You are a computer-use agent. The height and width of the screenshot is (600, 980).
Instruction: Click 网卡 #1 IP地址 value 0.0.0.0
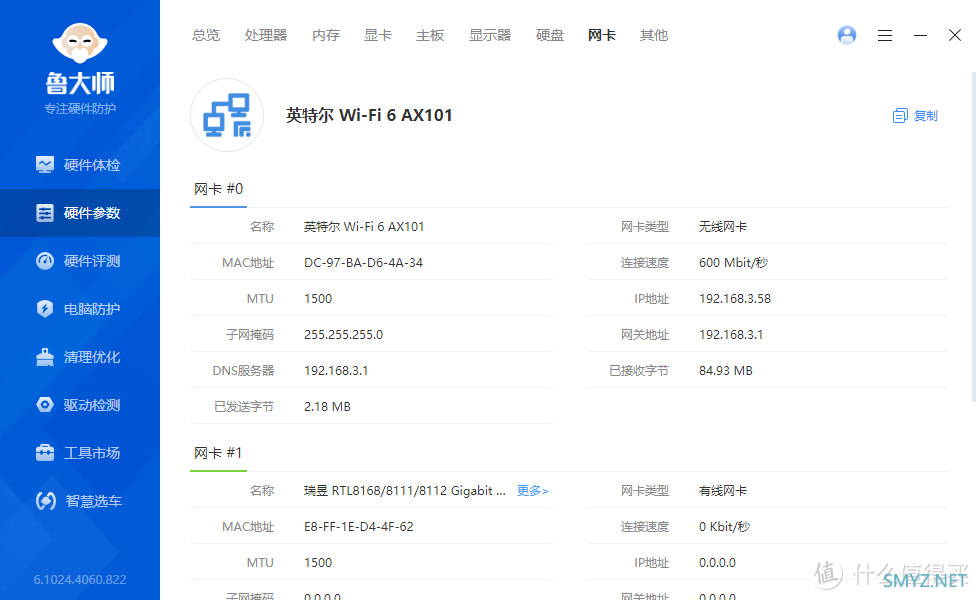point(717,562)
